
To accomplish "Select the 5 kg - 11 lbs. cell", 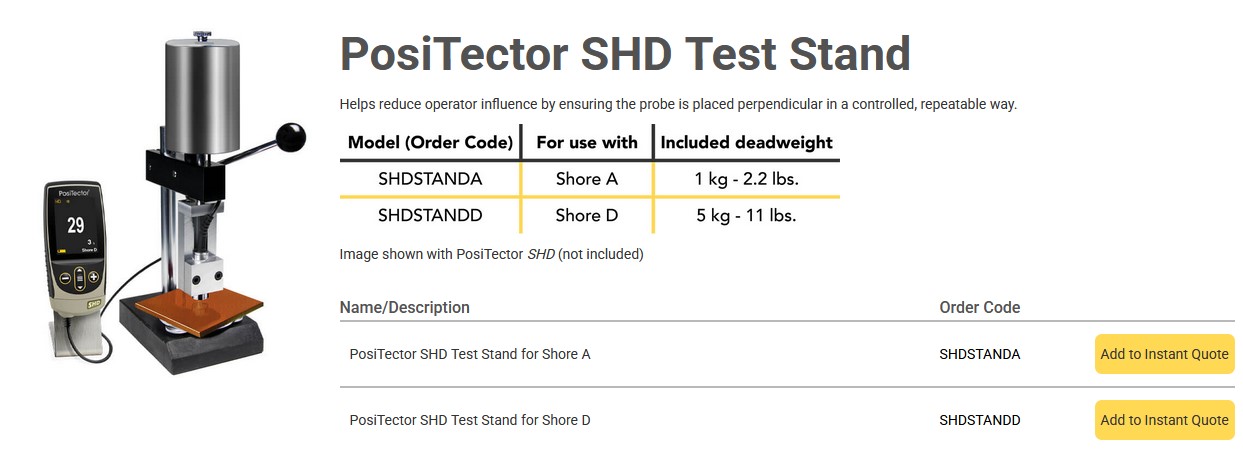I will pyautogui.click(x=746, y=215).
